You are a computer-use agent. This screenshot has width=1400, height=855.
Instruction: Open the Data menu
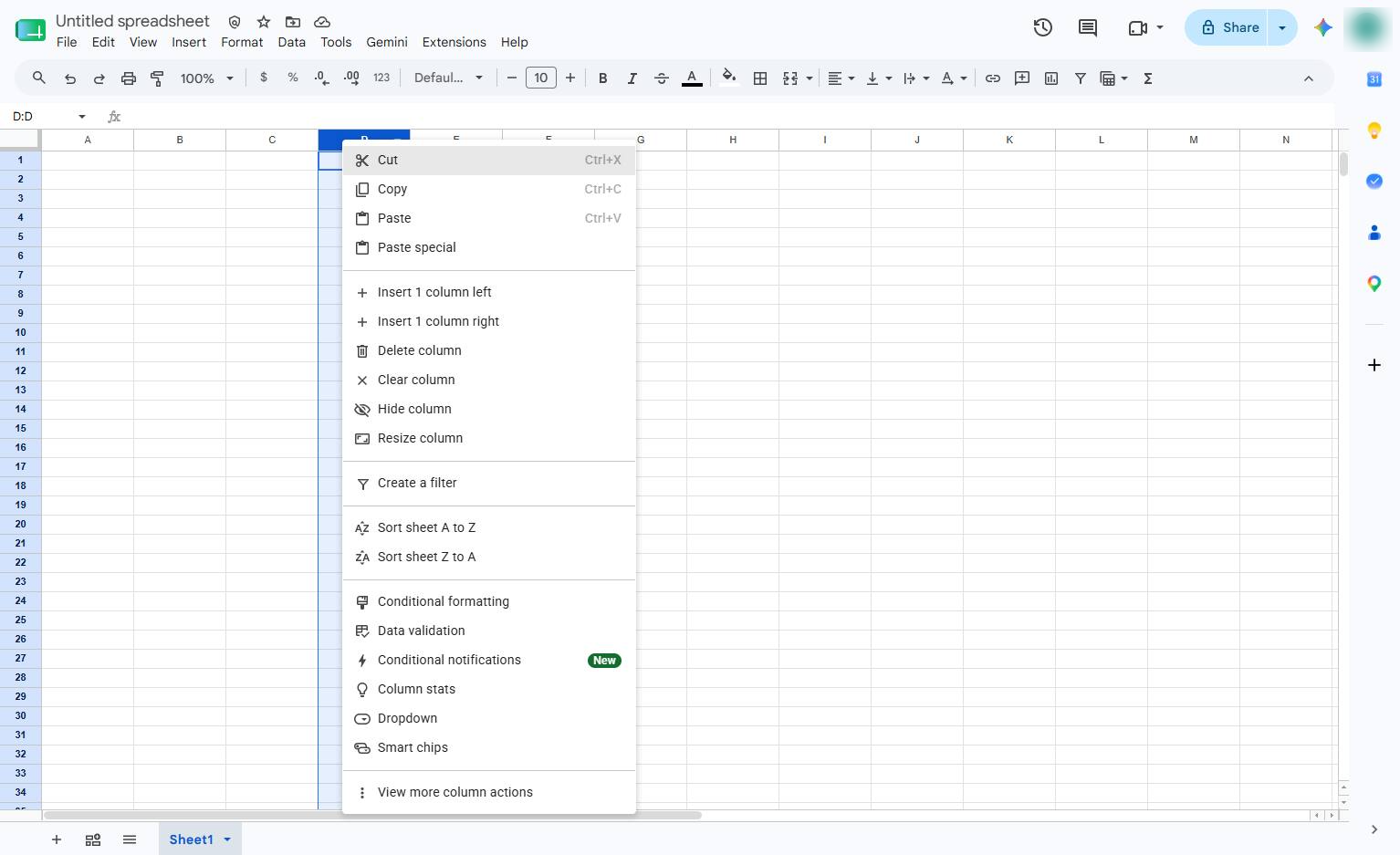[292, 42]
